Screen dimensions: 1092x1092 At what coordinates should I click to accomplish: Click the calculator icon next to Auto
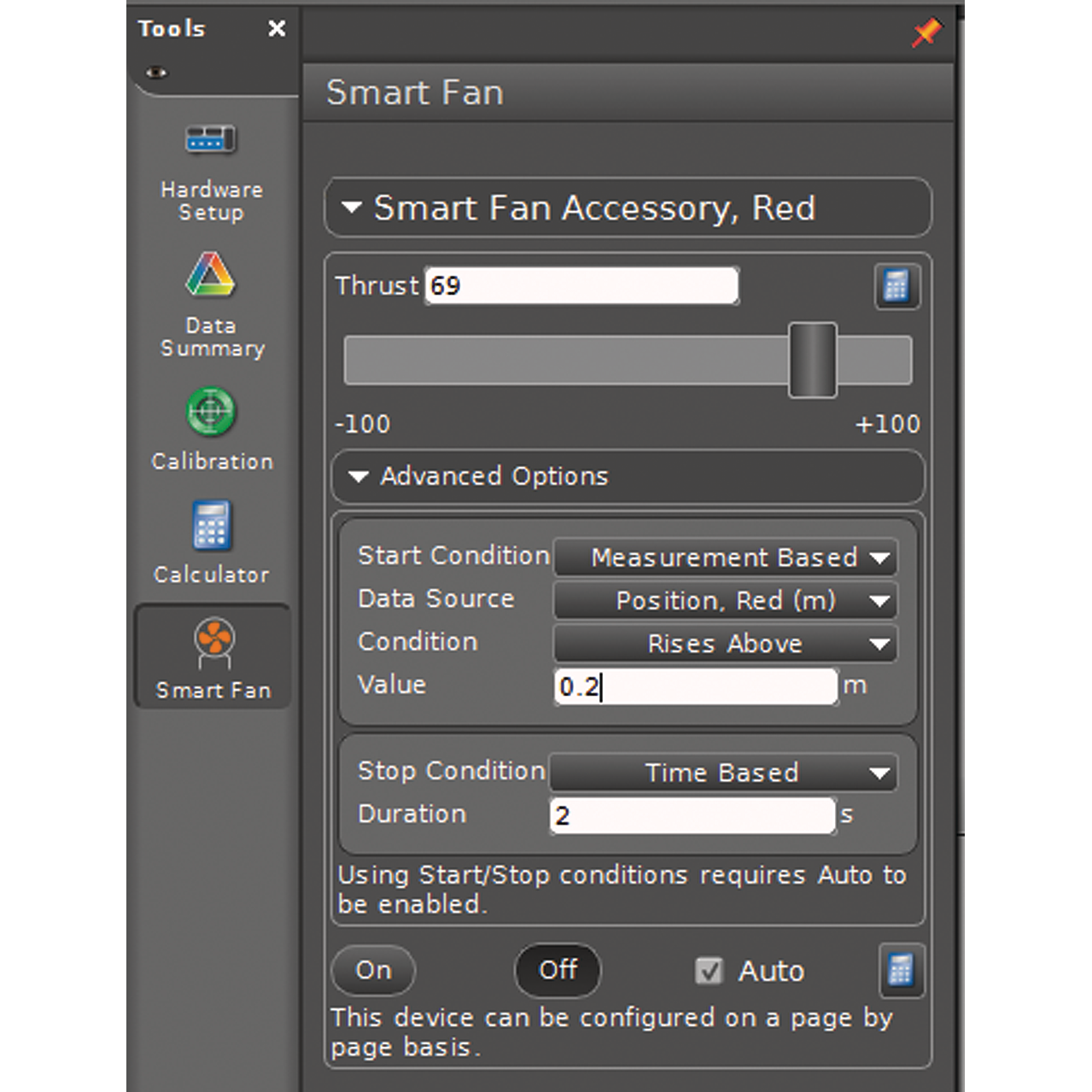(x=901, y=971)
